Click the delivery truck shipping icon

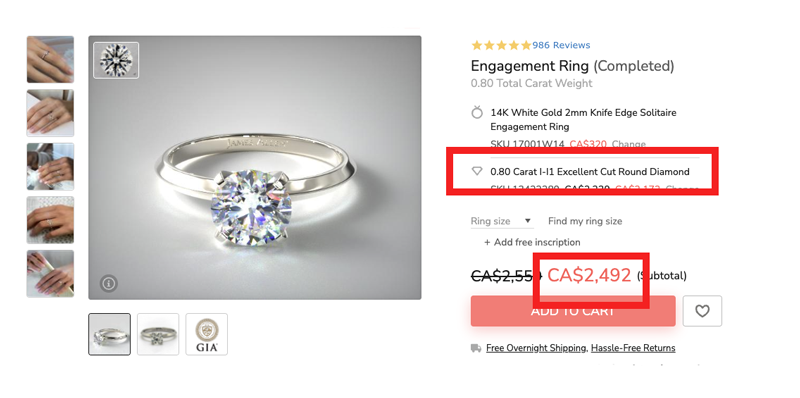476,348
